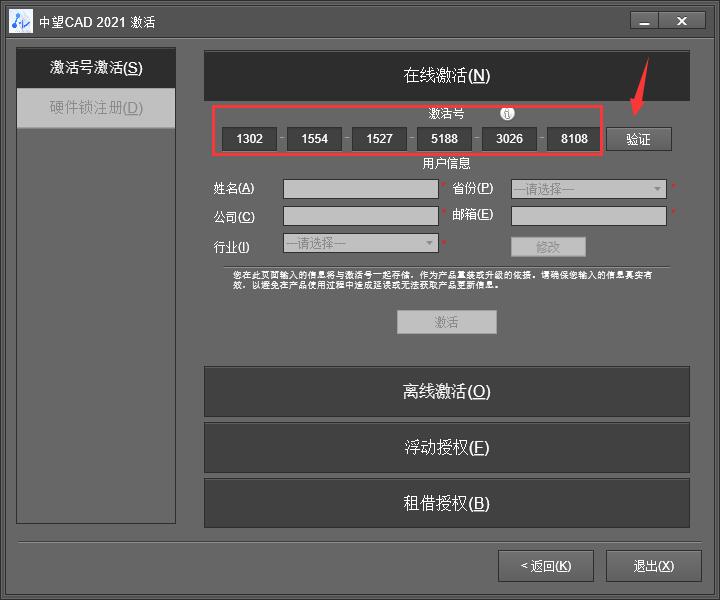
Task: Click the 返回(K) back button
Action: pos(546,566)
